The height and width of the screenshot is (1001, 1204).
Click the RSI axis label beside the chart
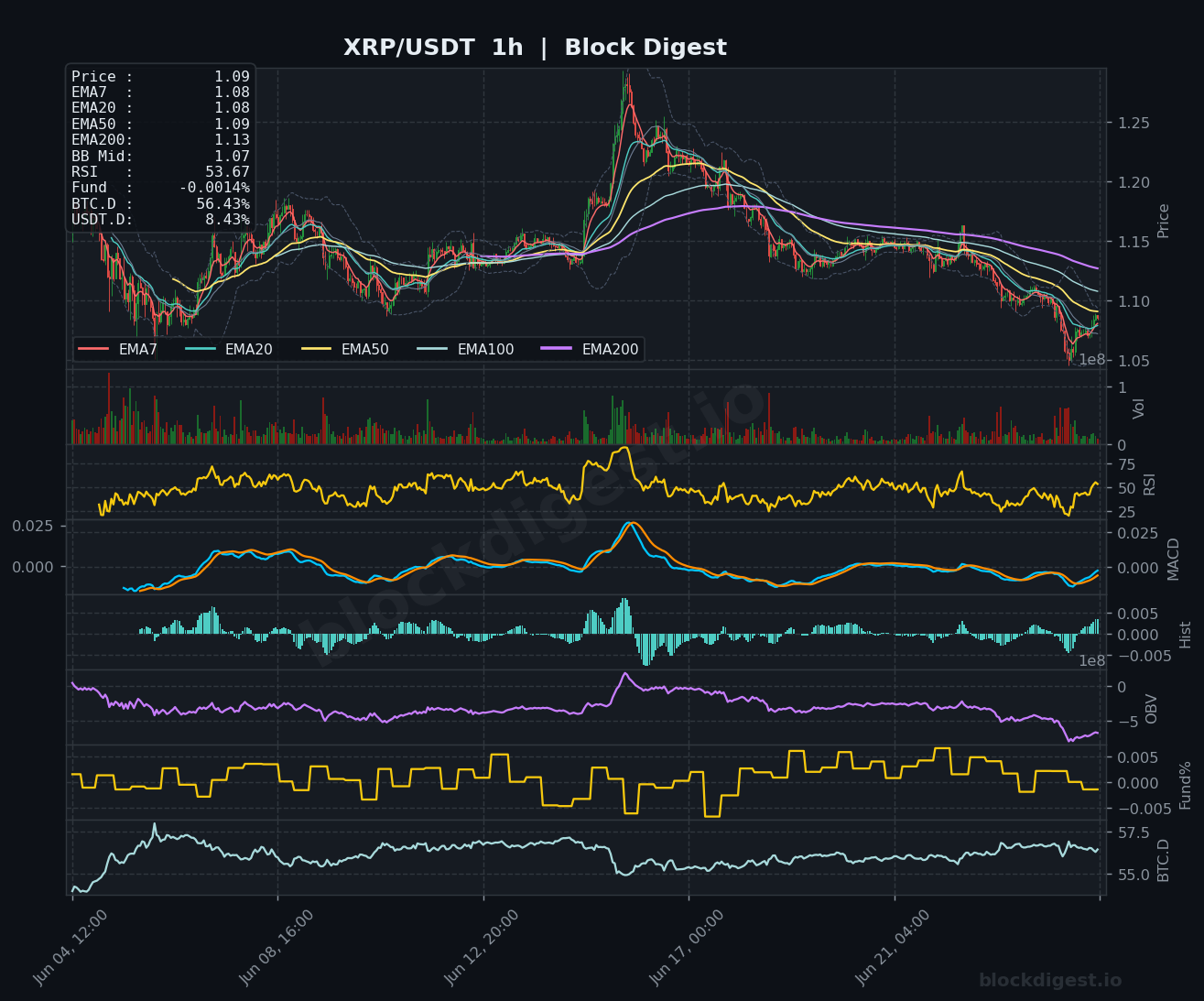click(1149, 484)
